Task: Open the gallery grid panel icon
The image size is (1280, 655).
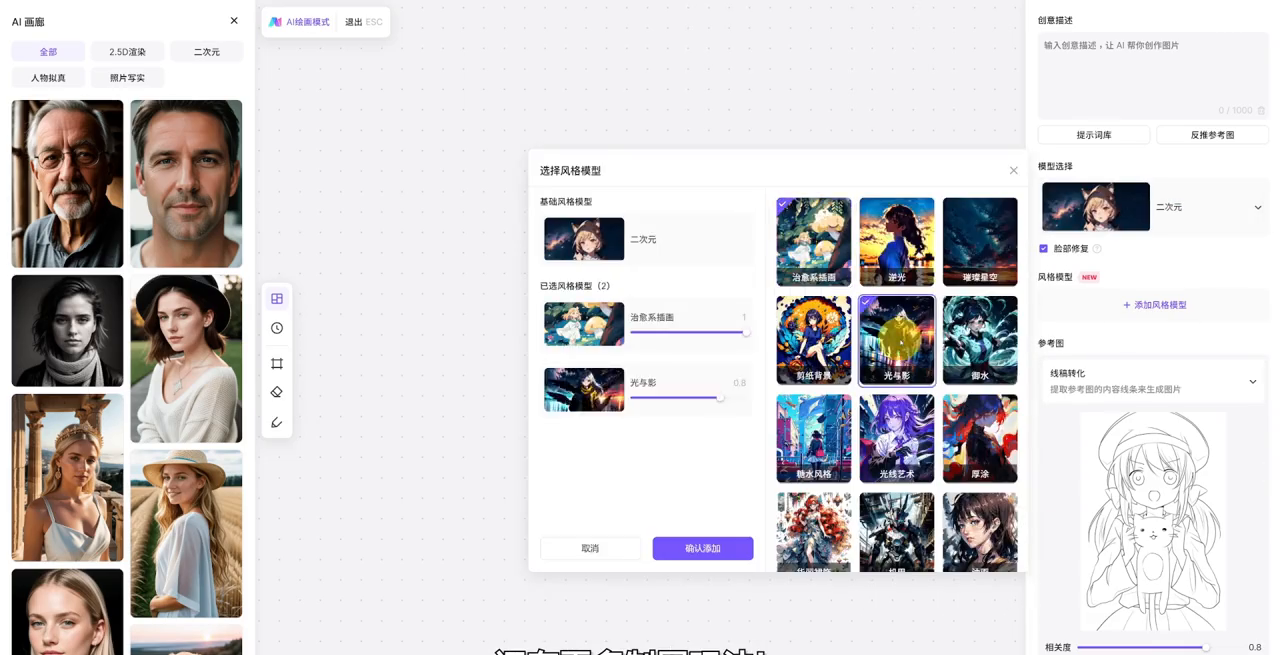Action: click(277, 299)
